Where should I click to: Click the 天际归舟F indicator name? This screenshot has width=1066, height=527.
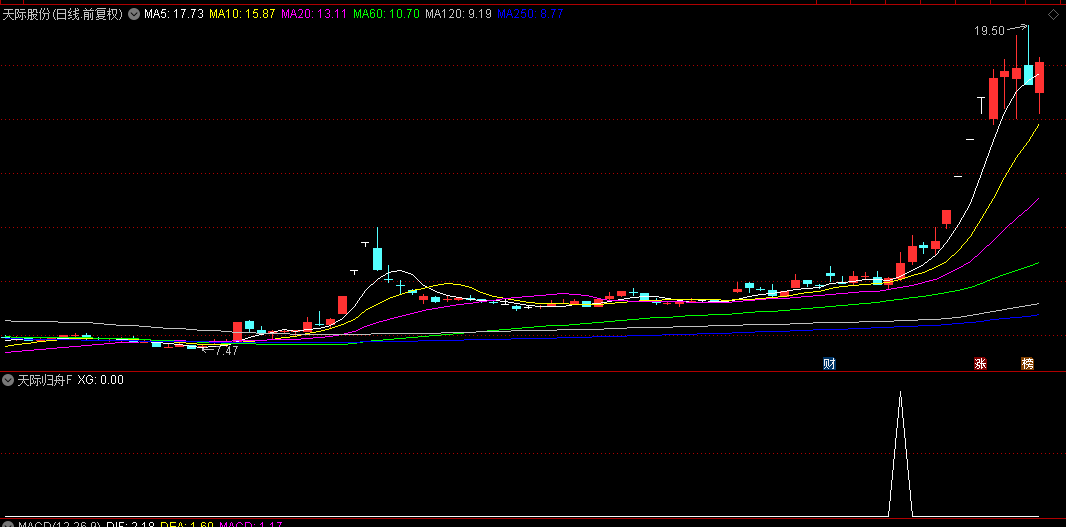tap(45, 380)
